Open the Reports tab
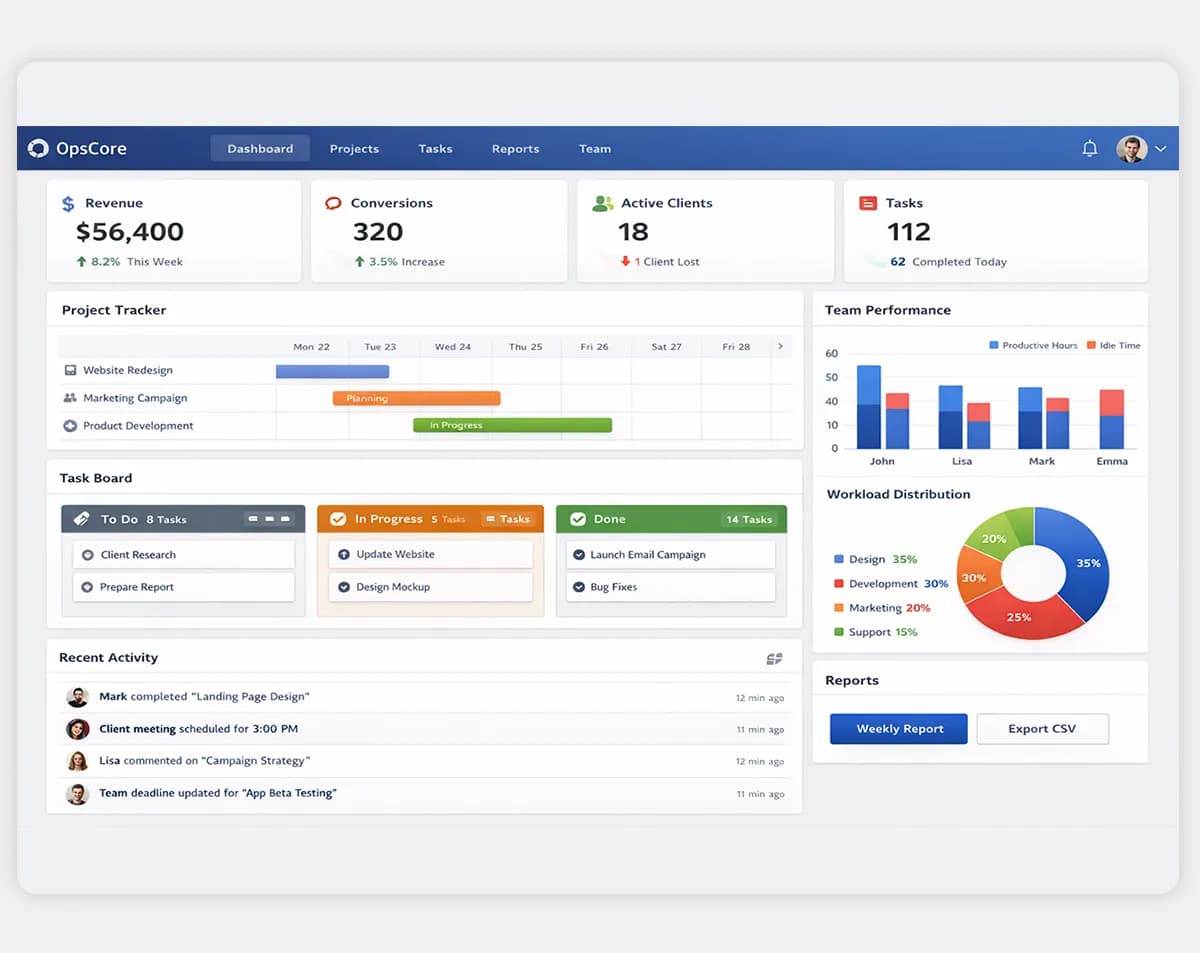 [x=515, y=149]
